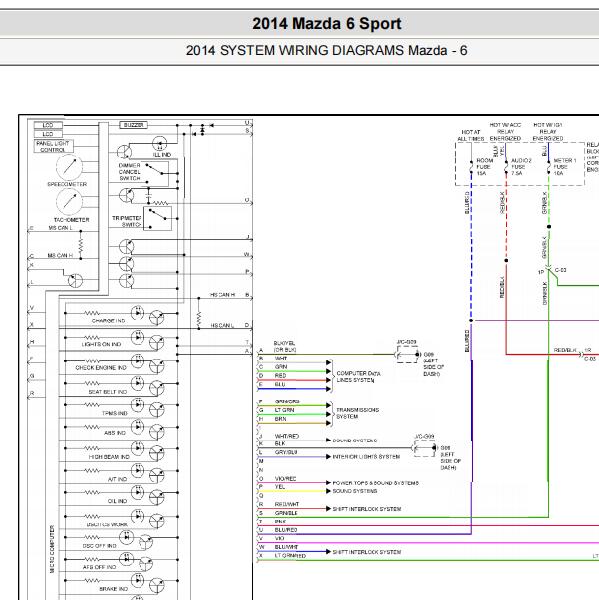This screenshot has width=599, height=600.
Task: Click the ILL IND label
Action: 162,155
